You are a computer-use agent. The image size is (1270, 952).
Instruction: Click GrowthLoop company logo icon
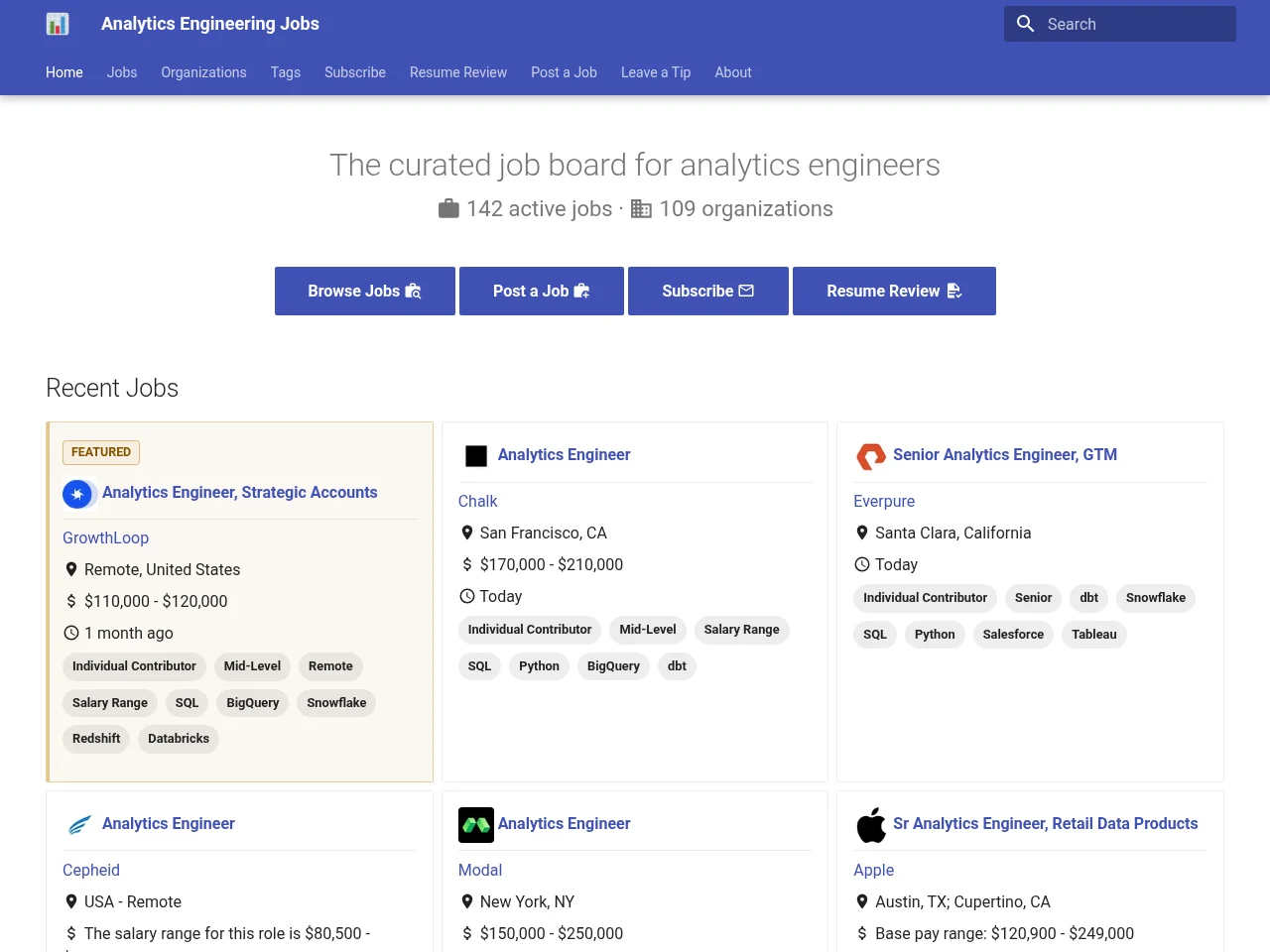pyautogui.click(x=78, y=493)
